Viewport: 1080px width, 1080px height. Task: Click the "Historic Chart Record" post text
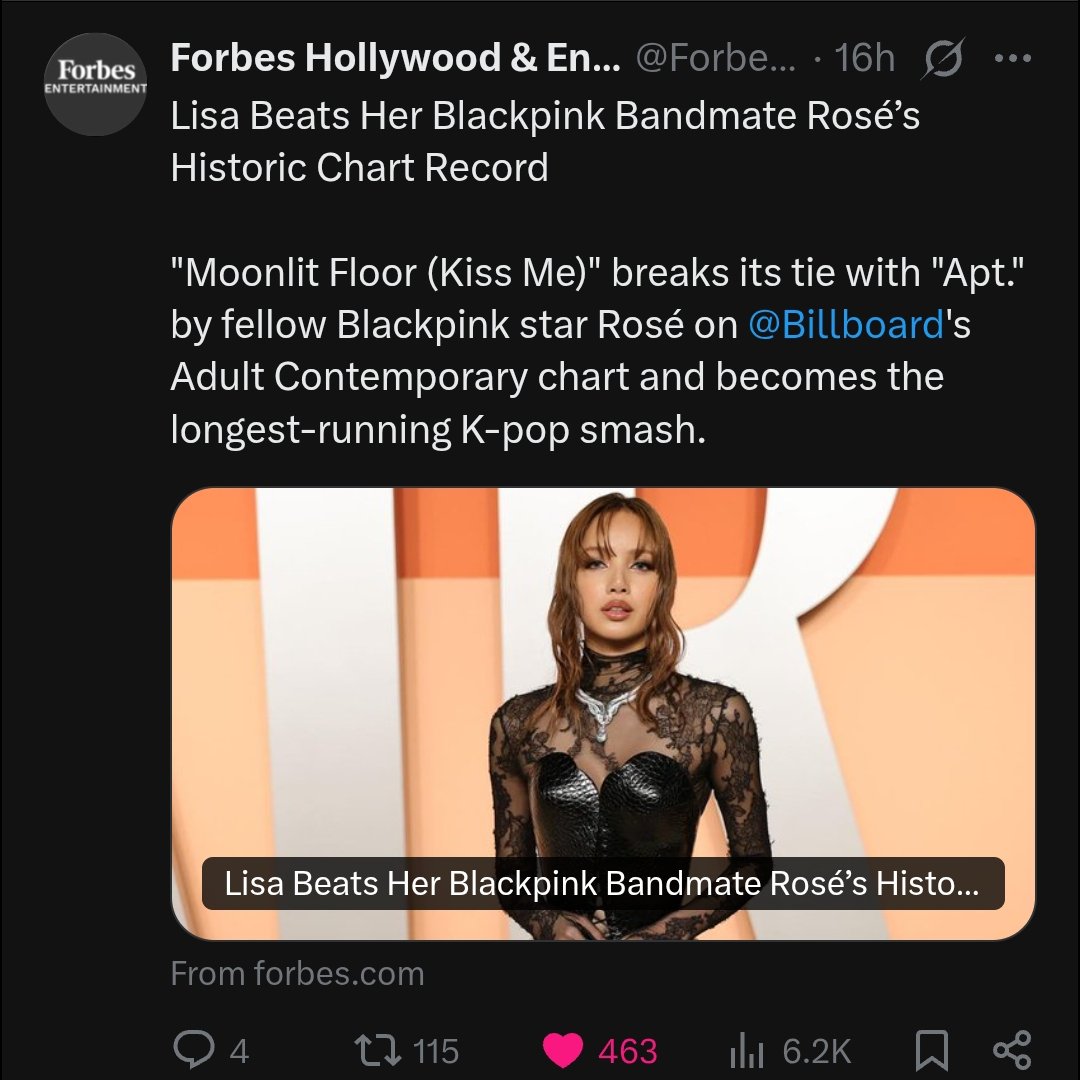point(360,167)
